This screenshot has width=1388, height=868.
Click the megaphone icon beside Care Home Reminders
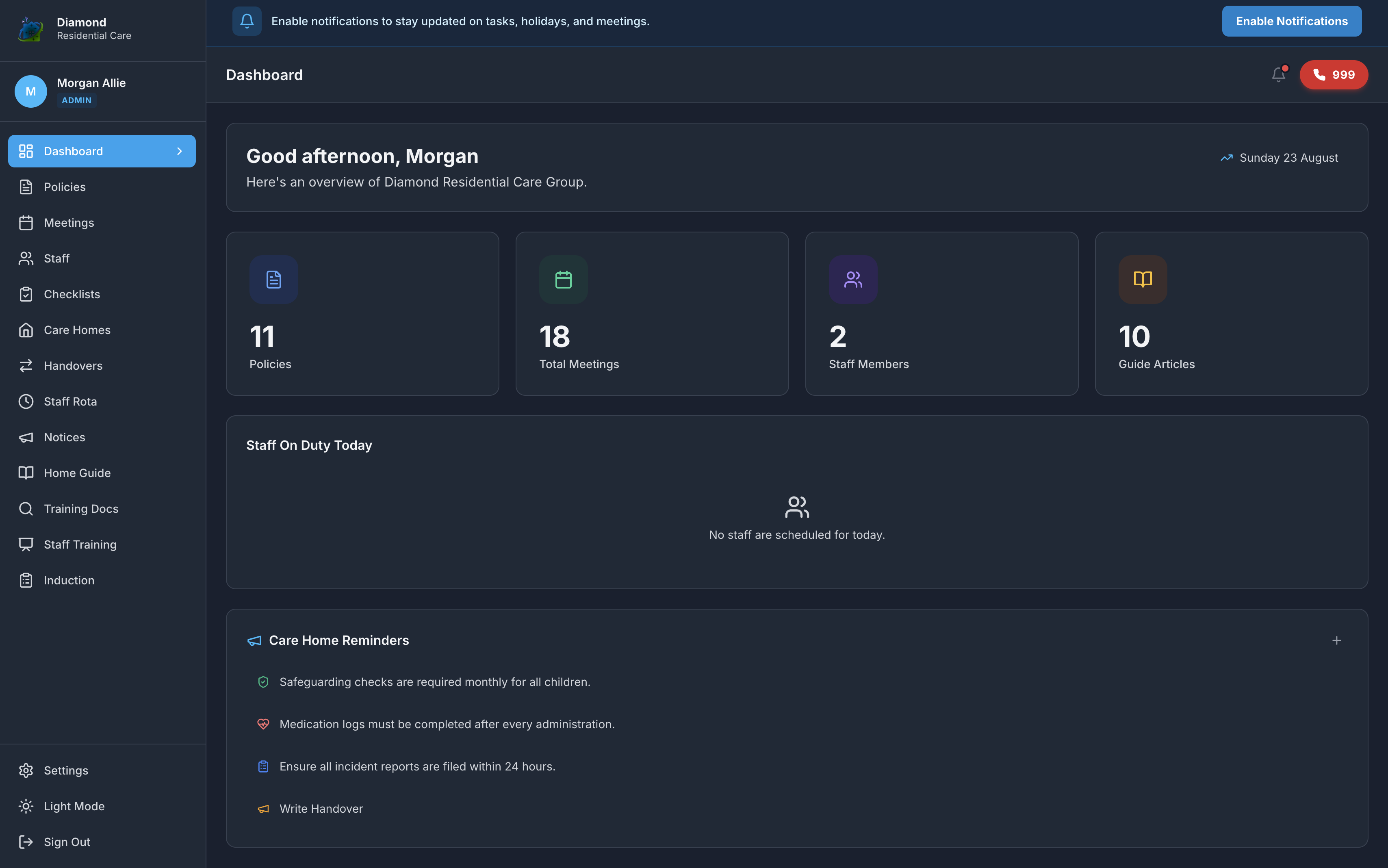click(254, 641)
